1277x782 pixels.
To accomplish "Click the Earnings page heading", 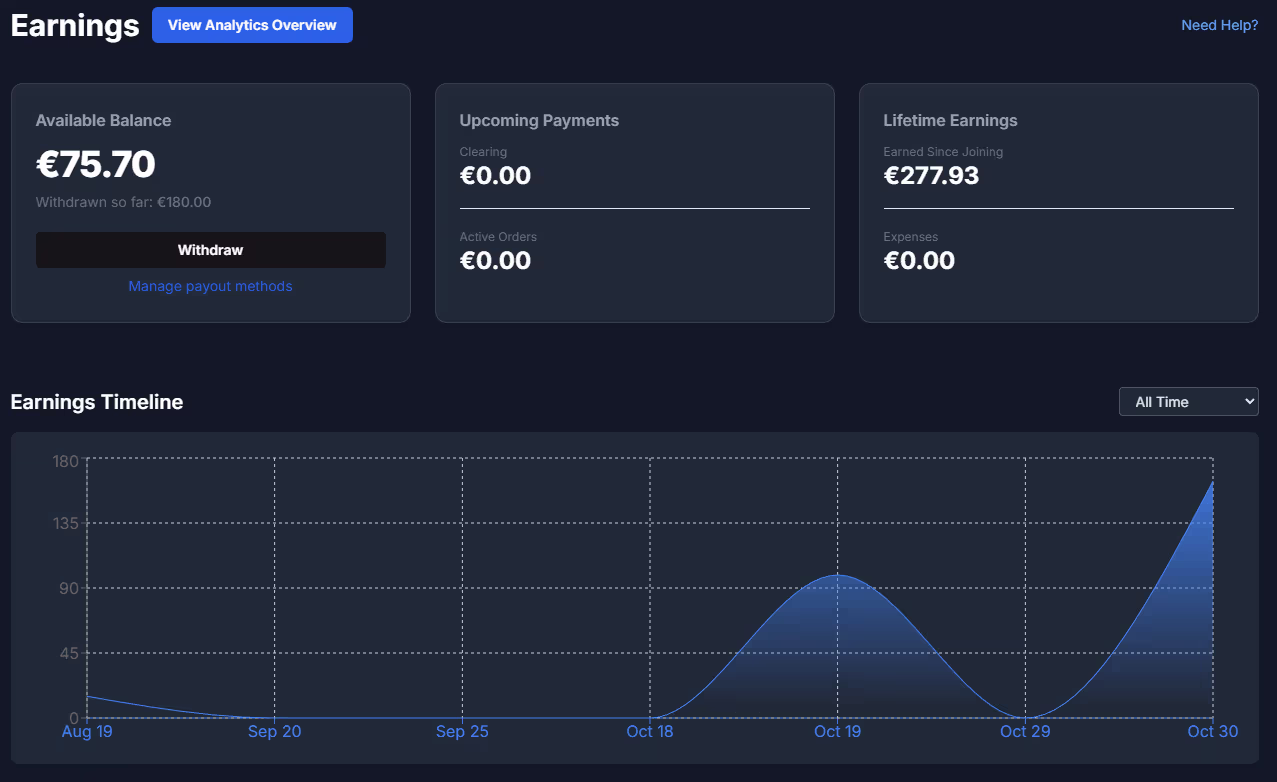I will (x=74, y=25).
